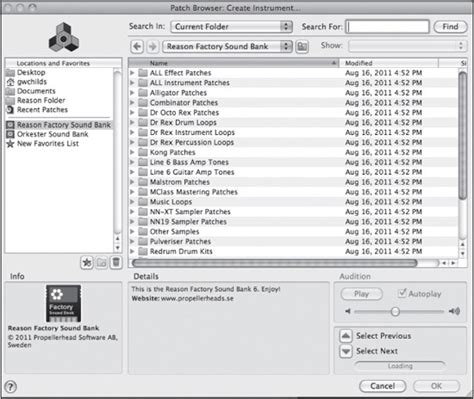Expand the Alligator Patches folder
The width and height of the screenshot is (474, 399).
(x=132, y=93)
